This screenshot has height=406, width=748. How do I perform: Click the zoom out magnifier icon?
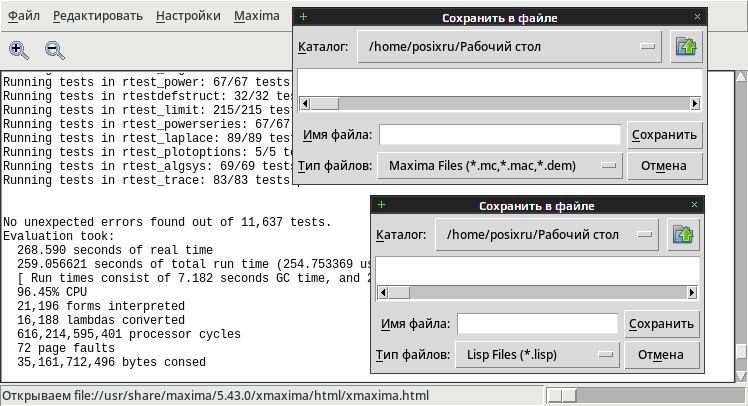coord(55,50)
